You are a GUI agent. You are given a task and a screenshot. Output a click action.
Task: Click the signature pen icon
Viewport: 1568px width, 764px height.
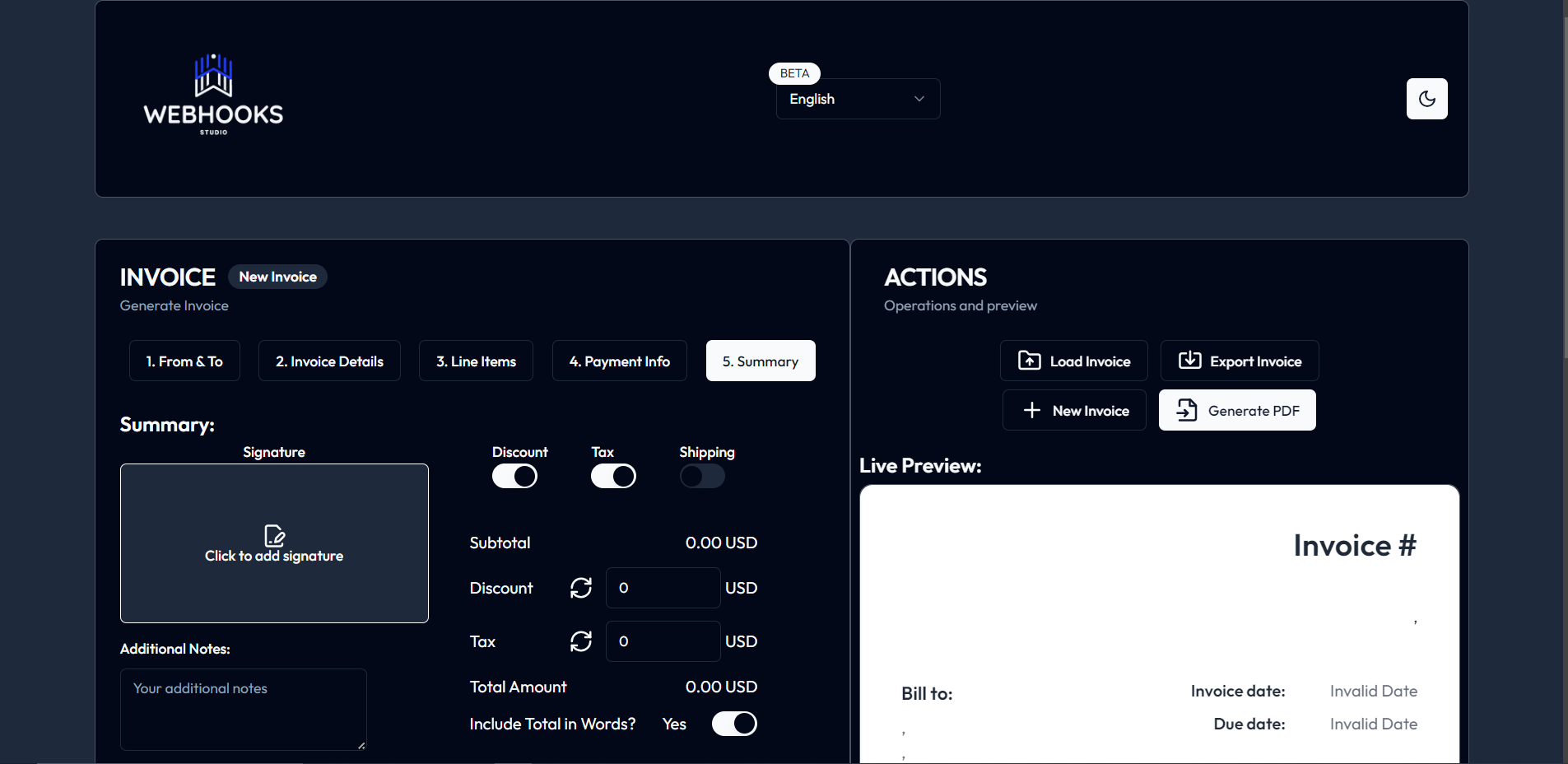(274, 536)
